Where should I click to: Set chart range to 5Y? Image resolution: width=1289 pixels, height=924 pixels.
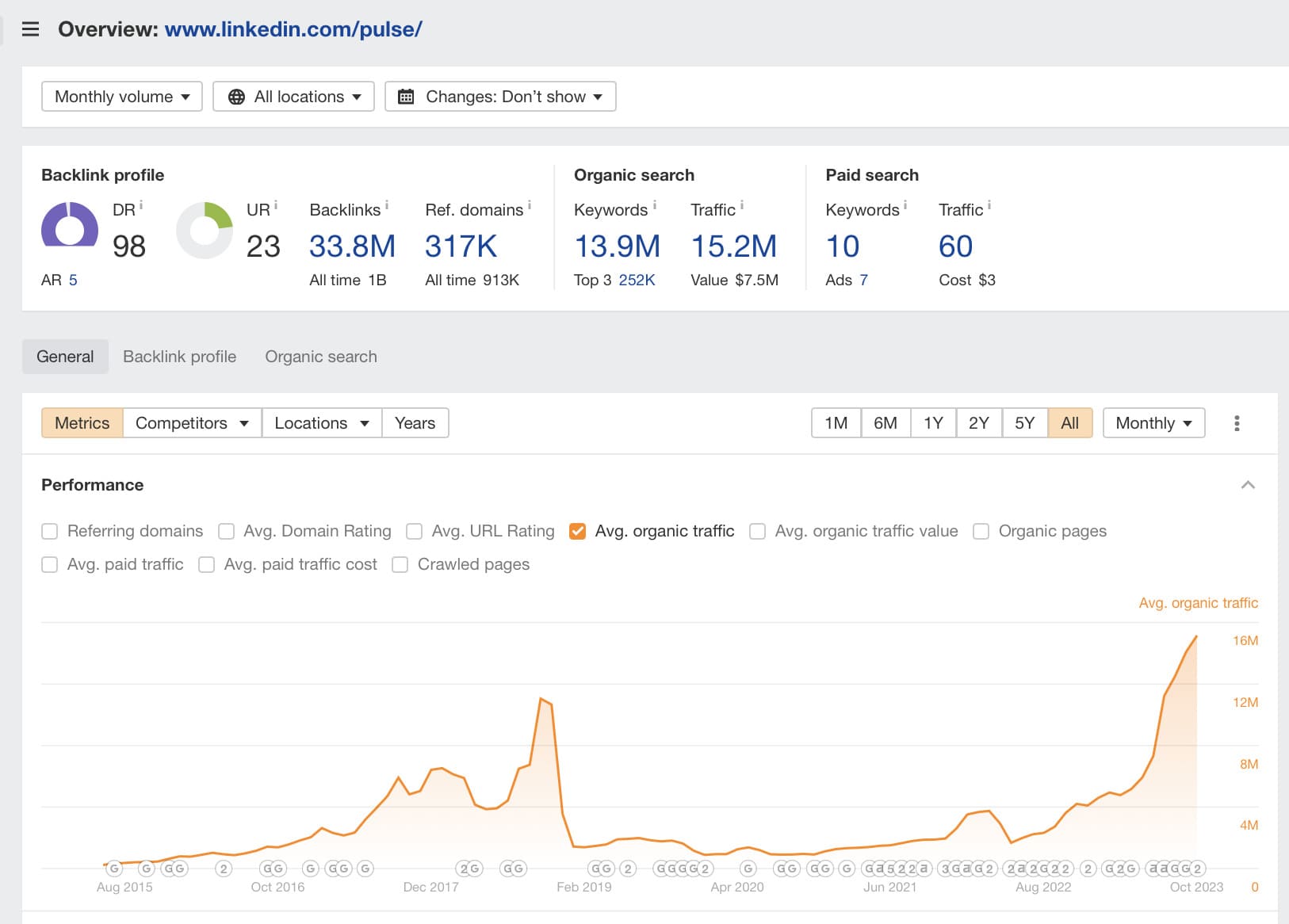1025,423
